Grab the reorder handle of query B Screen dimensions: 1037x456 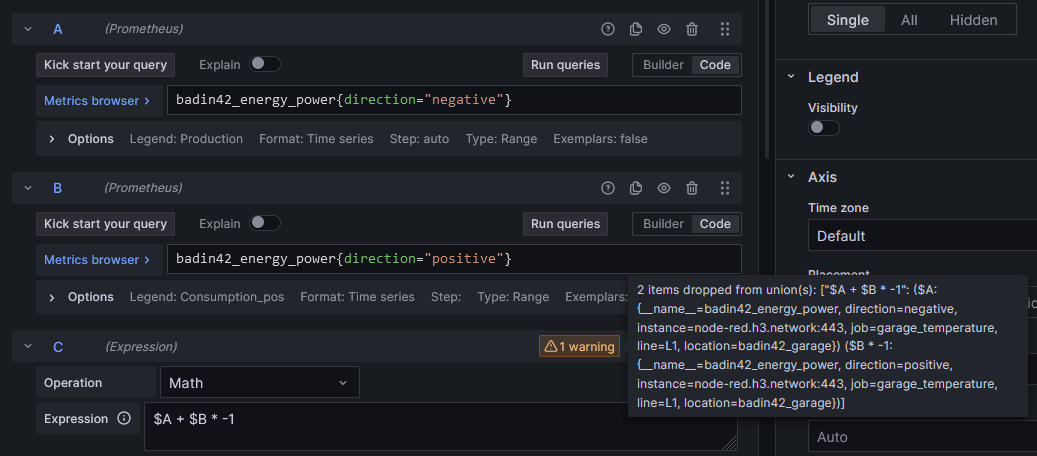(x=725, y=188)
